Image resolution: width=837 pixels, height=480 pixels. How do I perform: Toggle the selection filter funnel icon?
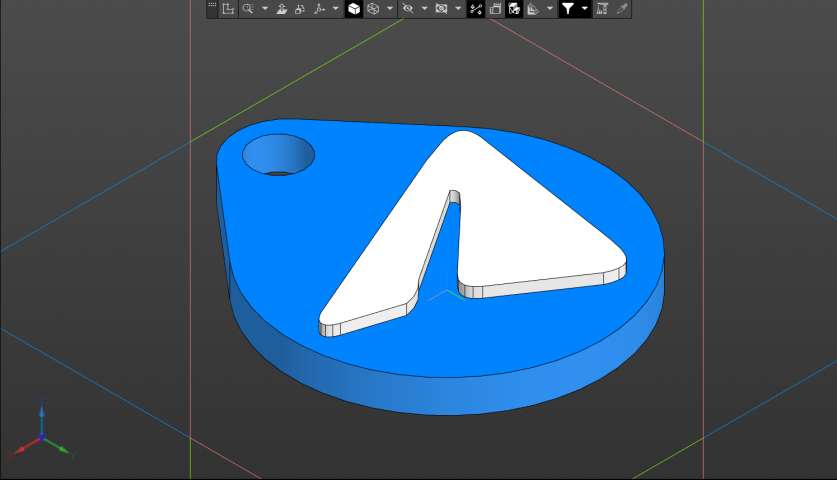click(x=568, y=9)
